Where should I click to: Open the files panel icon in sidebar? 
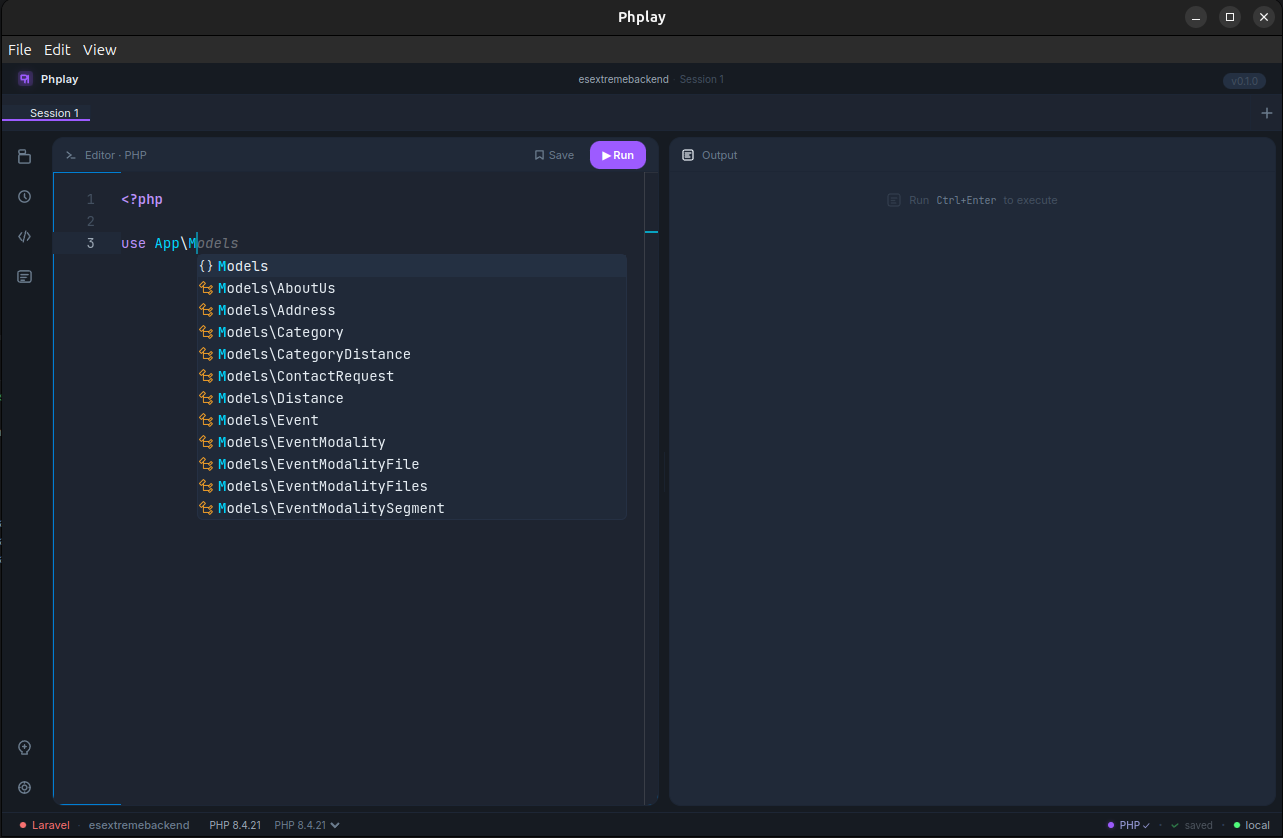25,157
